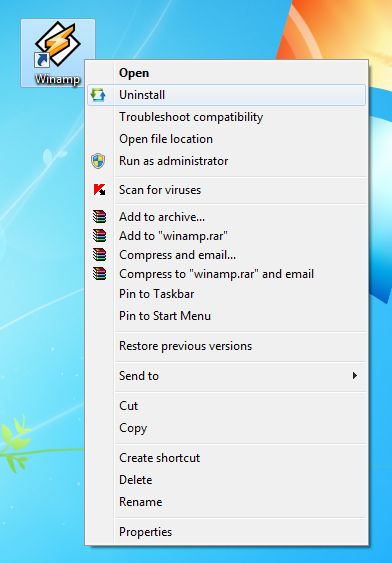
Task: Choose Run as administrator
Action: pos(227,161)
